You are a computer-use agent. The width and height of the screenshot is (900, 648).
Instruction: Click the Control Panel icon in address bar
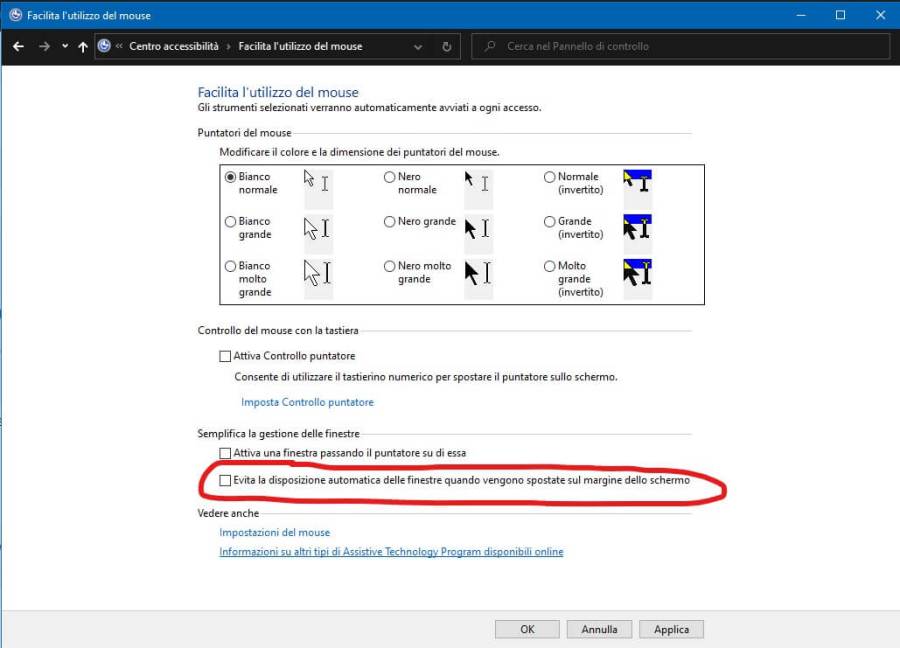pos(105,46)
